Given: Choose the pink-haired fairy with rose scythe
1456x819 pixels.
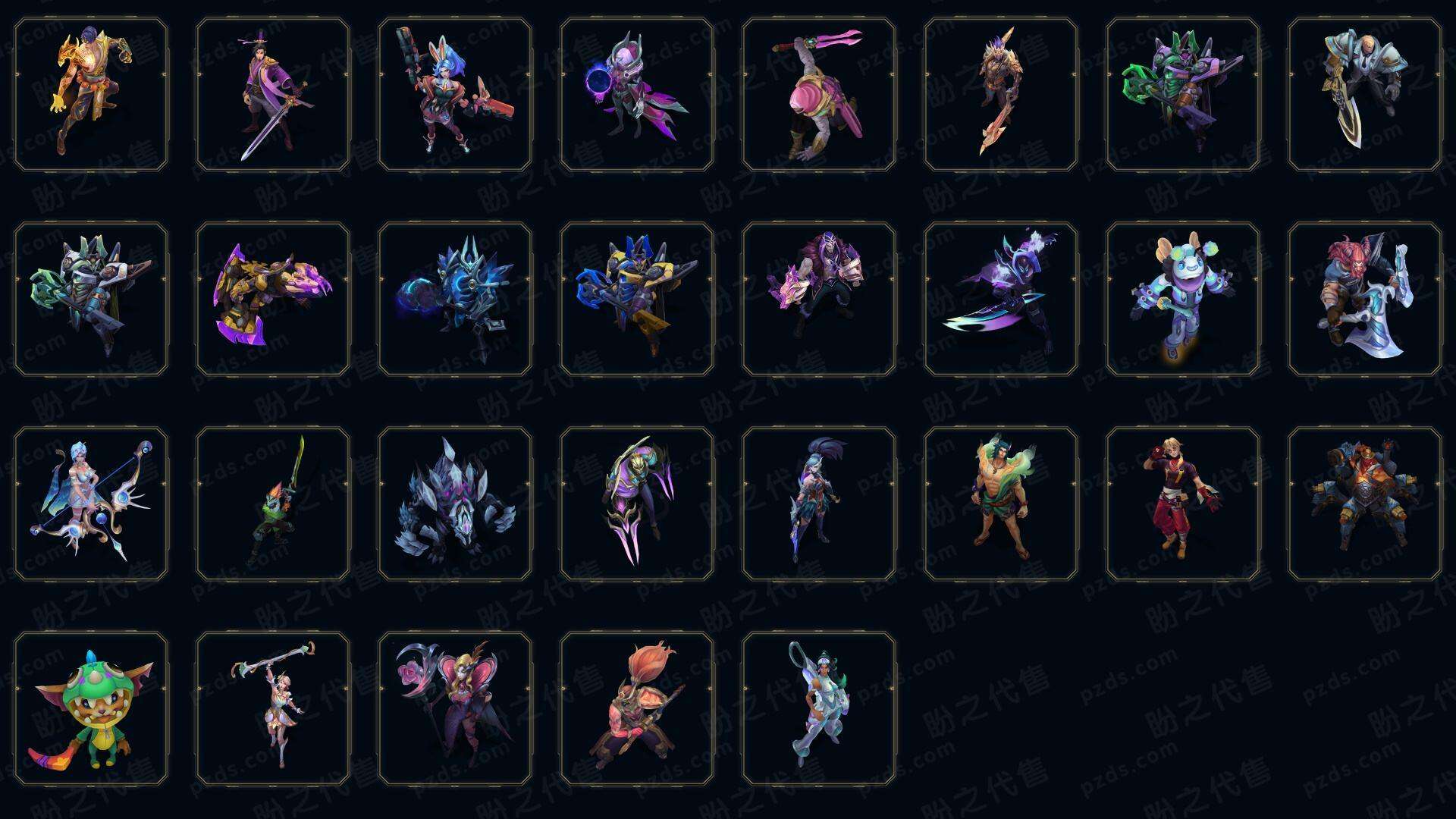Looking at the screenshot, I should coord(455,708).
